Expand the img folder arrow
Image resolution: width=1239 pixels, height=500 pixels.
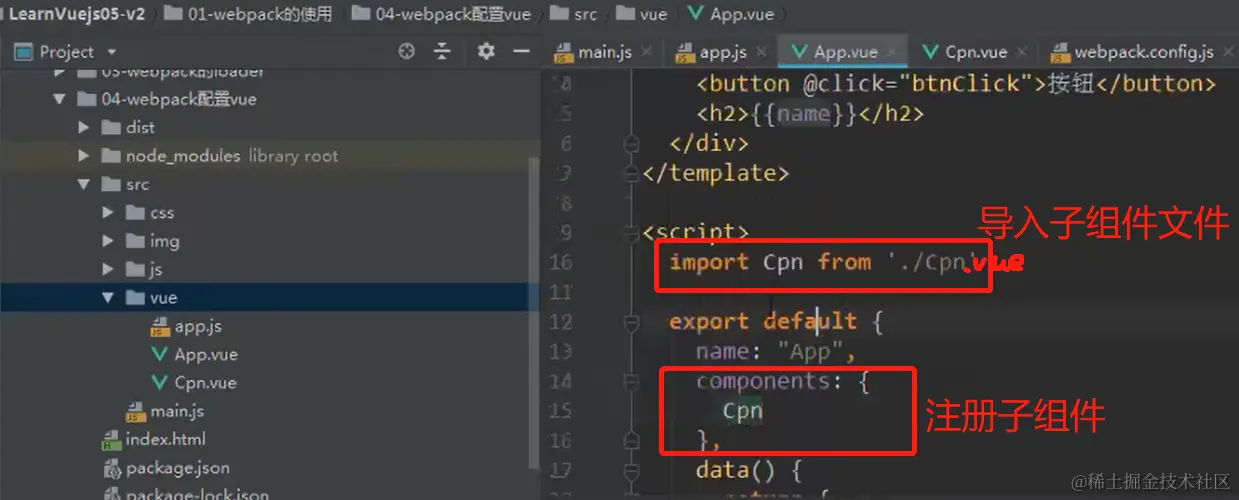click(108, 241)
